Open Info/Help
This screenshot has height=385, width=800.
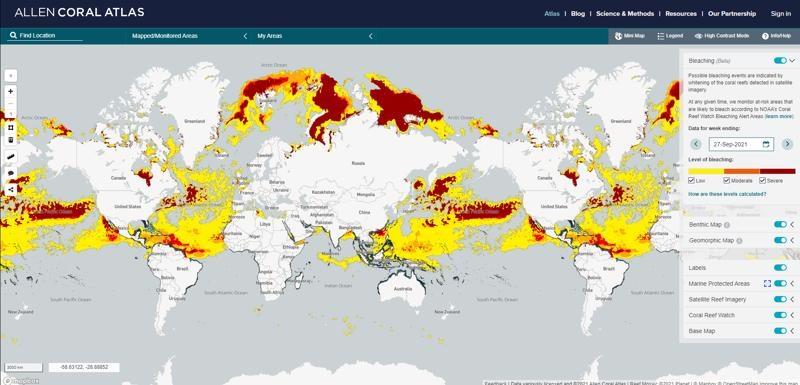tap(776, 36)
